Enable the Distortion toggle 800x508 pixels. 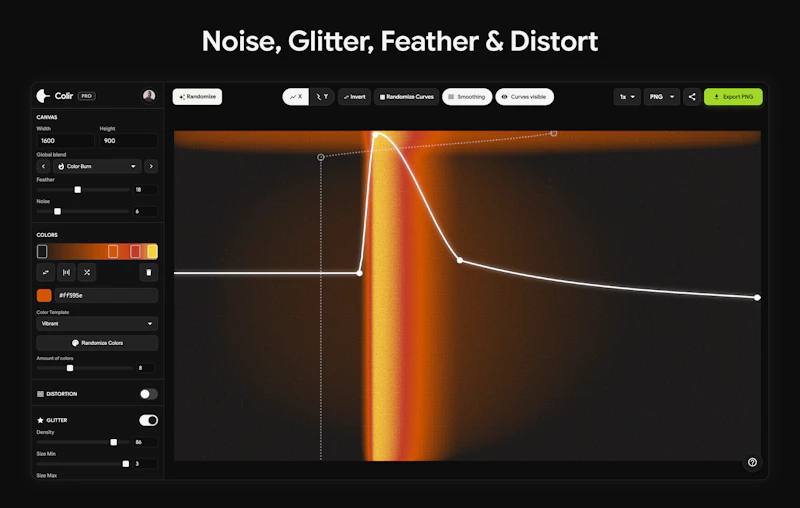tap(148, 394)
